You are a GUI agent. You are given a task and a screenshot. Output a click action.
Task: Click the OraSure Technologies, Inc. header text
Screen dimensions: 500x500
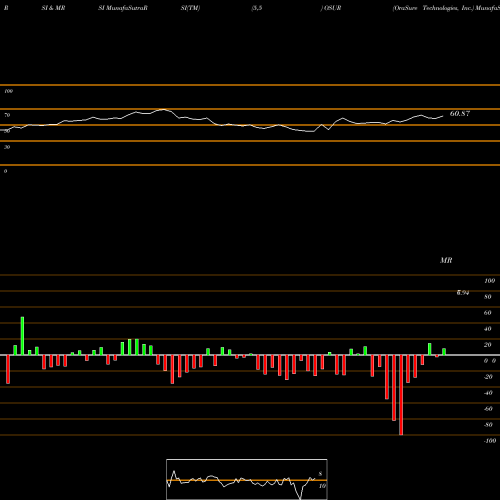[x=433, y=8]
